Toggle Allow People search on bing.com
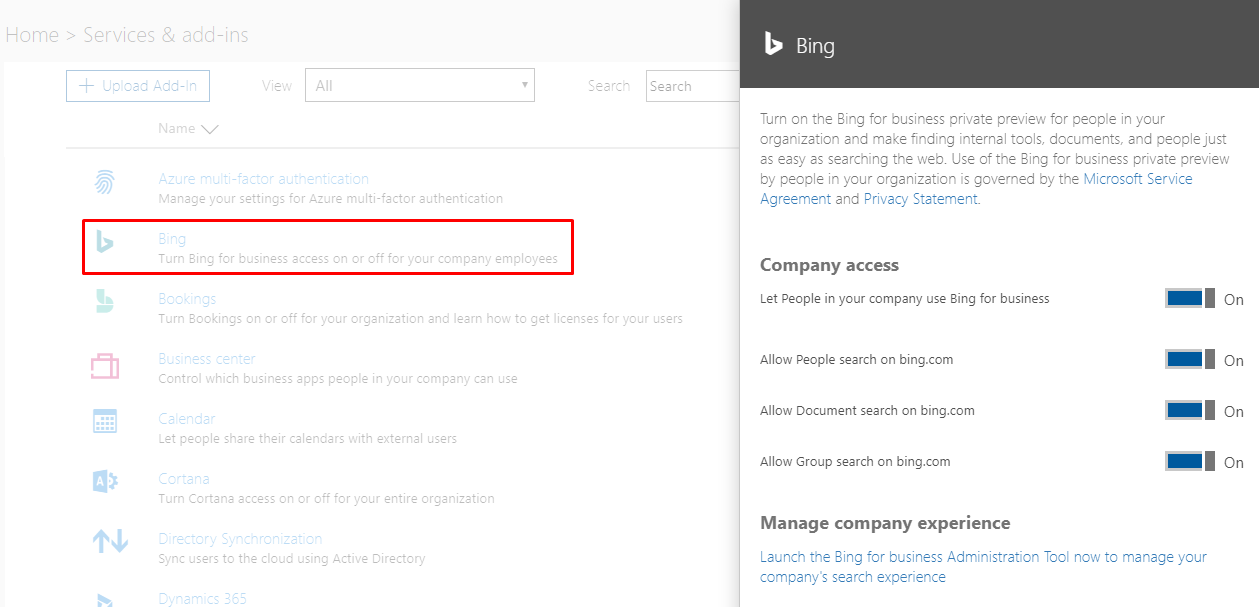This screenshot has height=607, width=1259. 1190,359
